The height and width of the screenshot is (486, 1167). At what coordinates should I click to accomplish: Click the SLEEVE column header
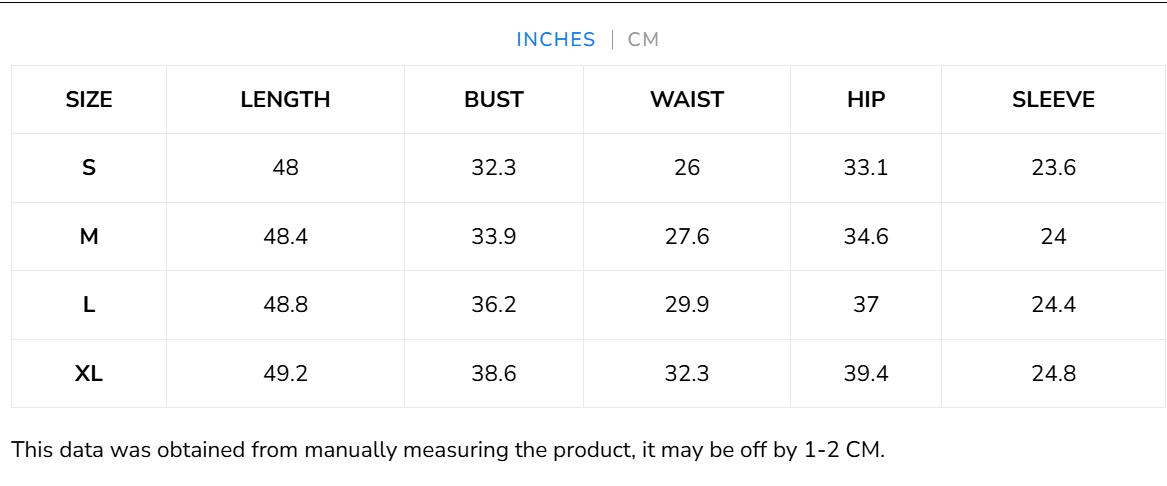coord(1053,100)
